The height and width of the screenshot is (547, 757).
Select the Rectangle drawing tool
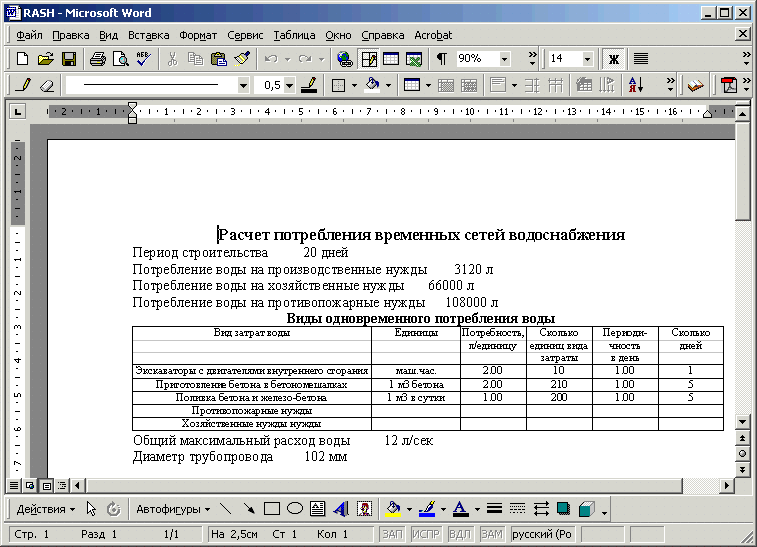272,509
